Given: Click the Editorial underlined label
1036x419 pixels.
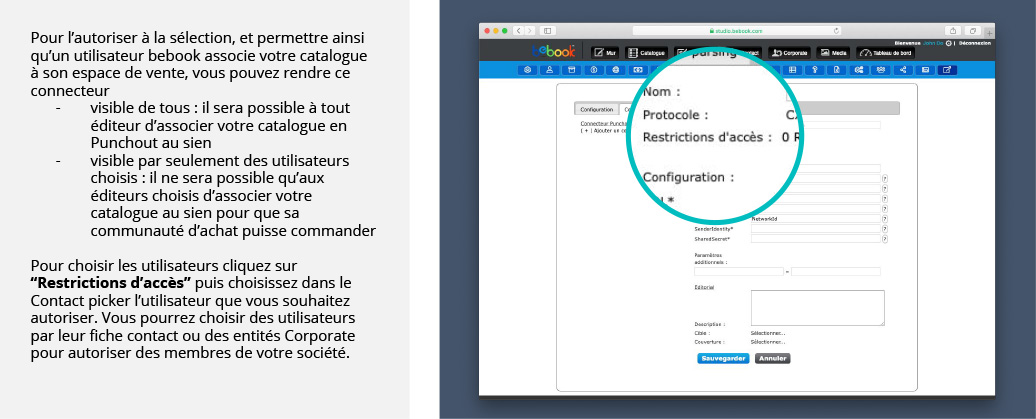Looking at the screenshot, I should point(704,287).
